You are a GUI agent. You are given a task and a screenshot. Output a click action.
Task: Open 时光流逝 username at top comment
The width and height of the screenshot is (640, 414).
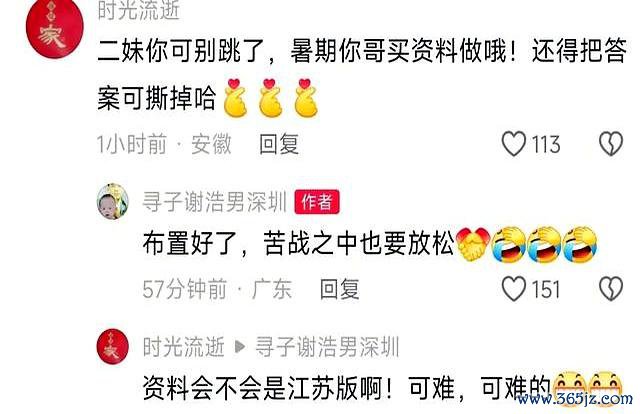pos(139,10)
